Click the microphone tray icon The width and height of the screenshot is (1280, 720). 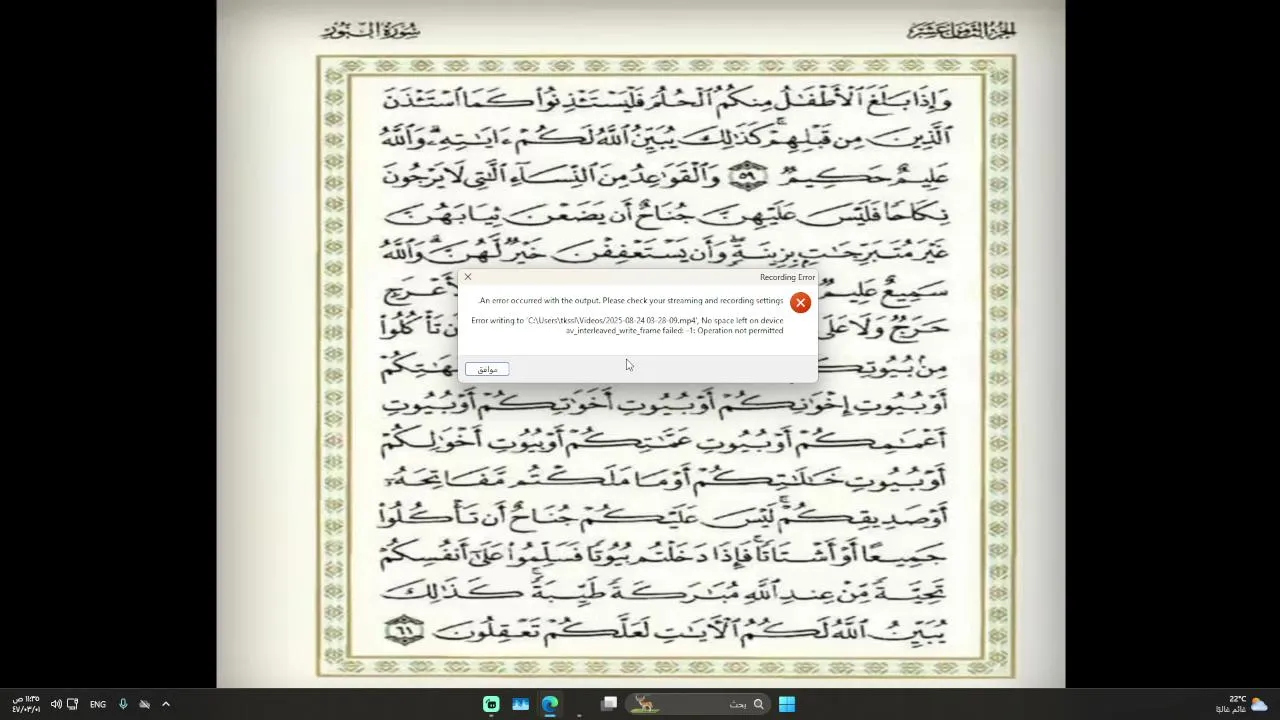(x=123, y=704)
